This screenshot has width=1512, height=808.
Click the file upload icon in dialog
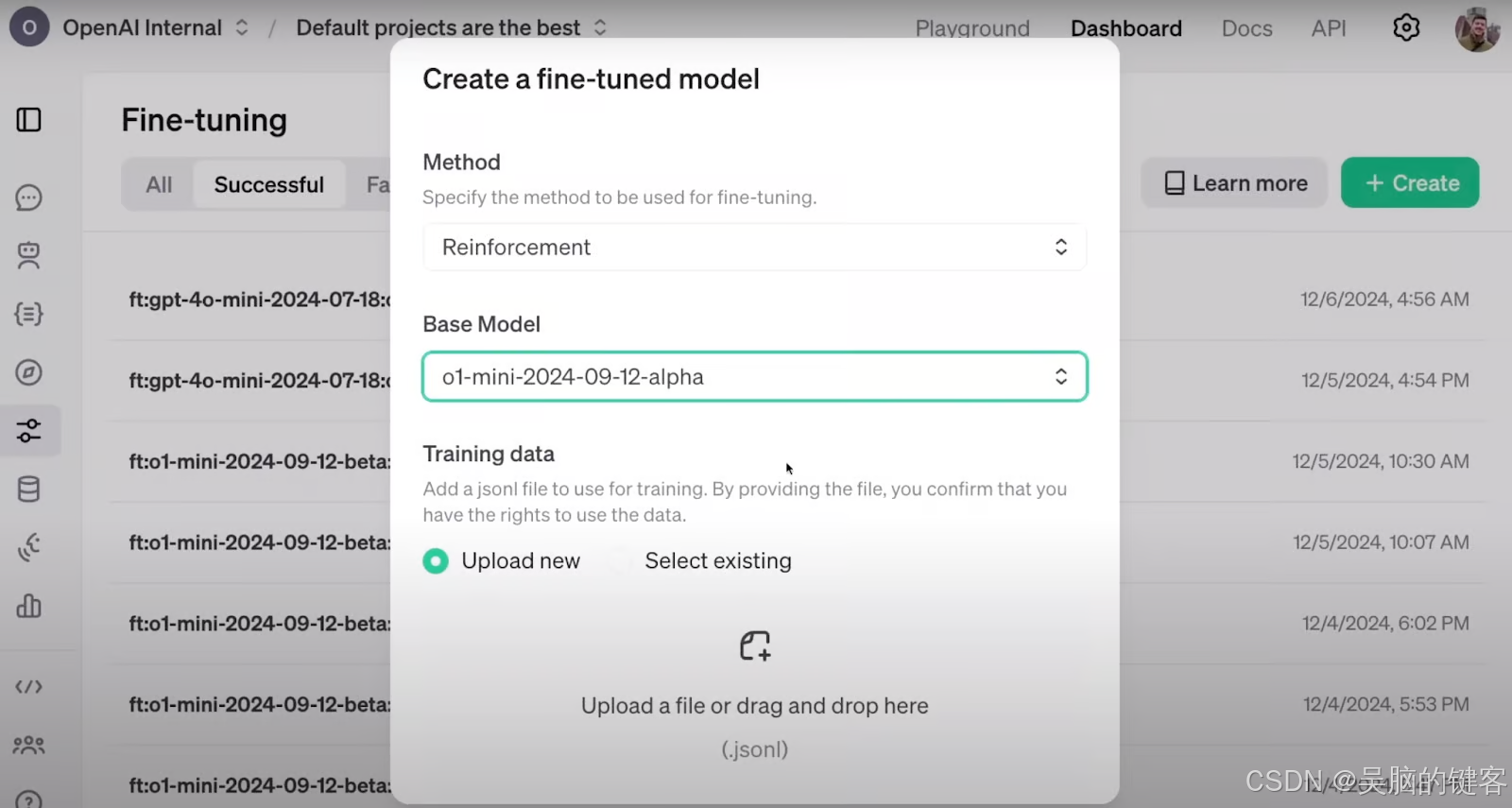755,645
